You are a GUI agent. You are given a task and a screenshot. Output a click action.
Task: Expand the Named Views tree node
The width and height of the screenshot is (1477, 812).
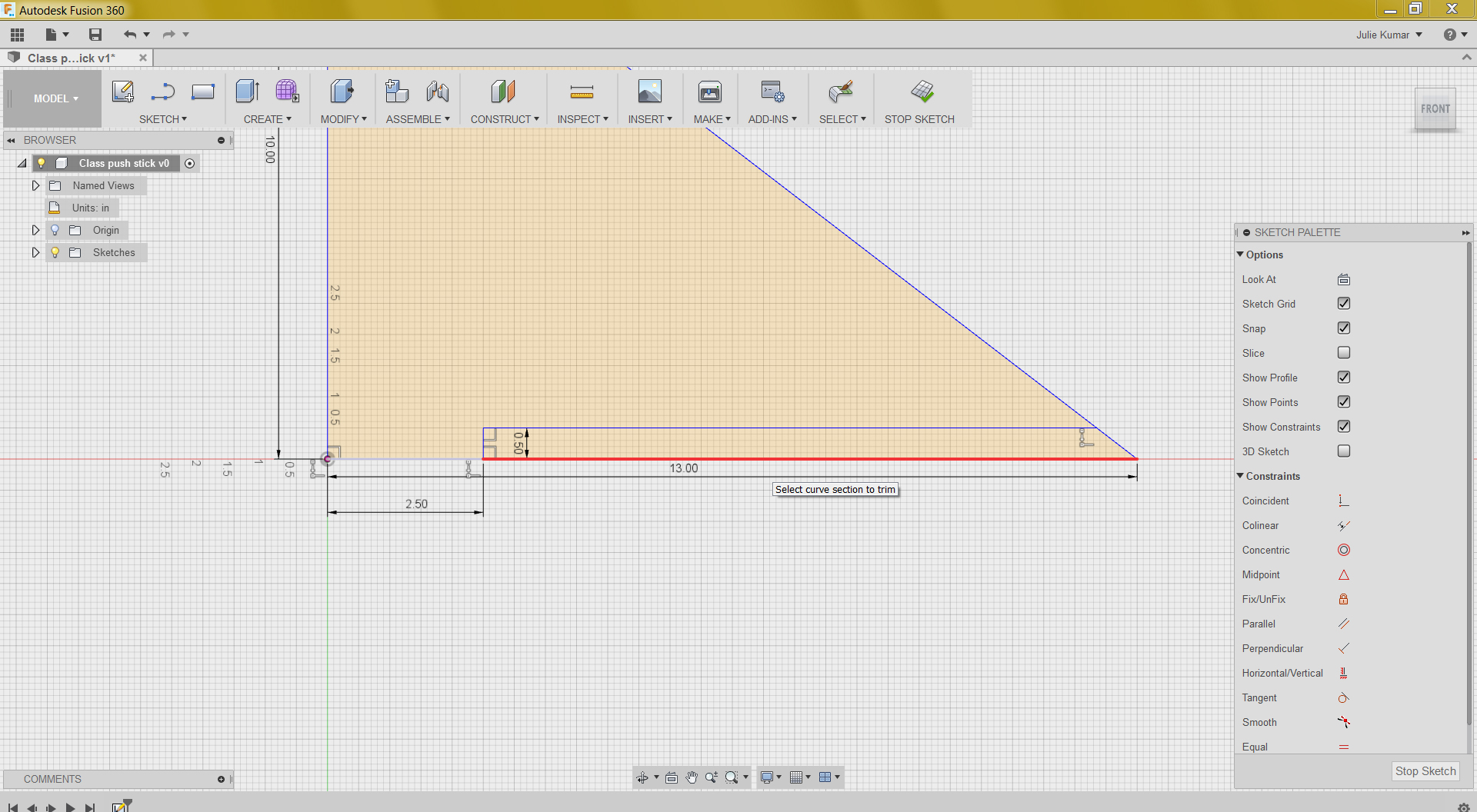(x=35, y=185)
